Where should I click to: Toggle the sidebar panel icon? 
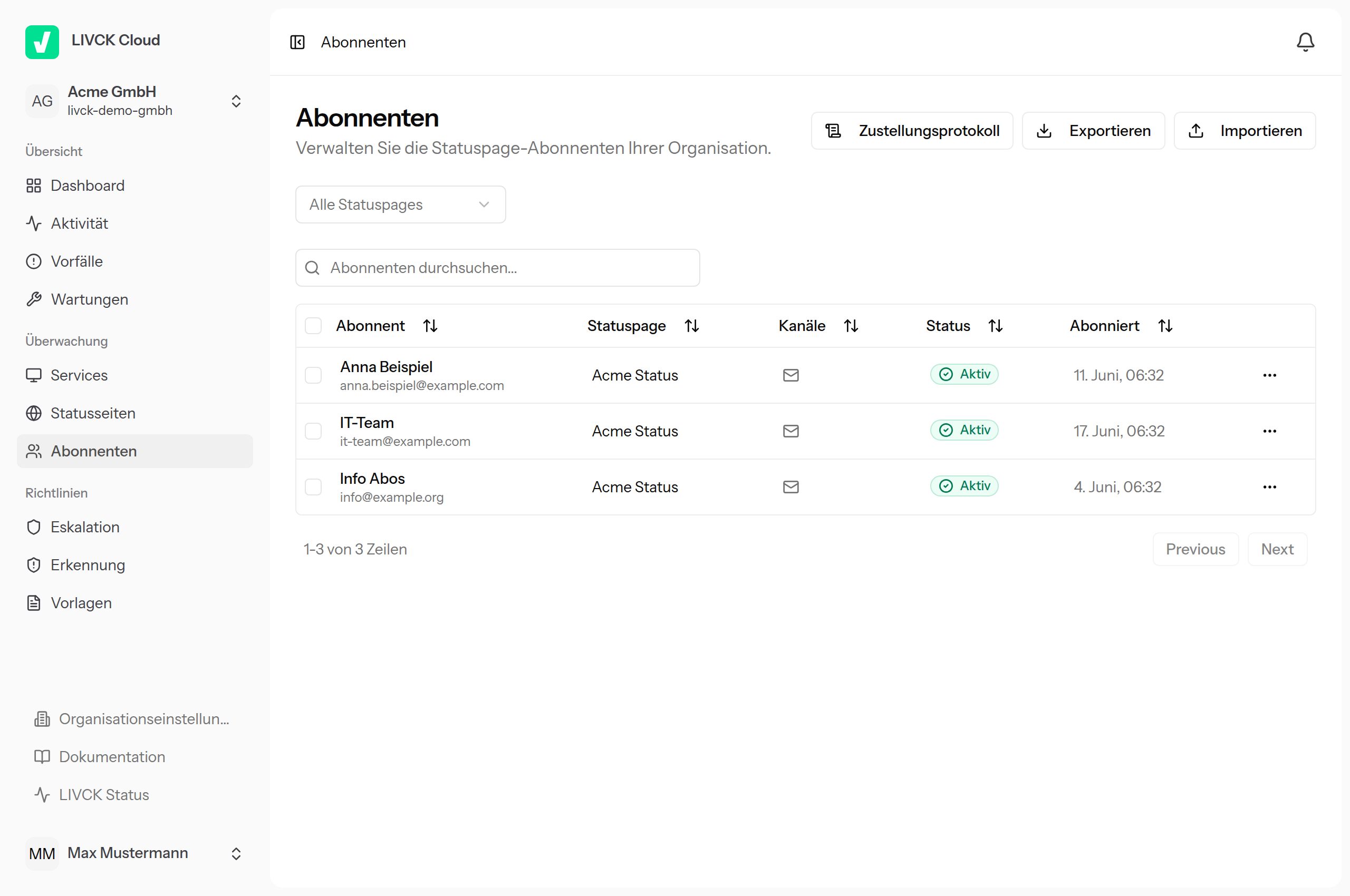pyautogui.click(x=297, y=42)
